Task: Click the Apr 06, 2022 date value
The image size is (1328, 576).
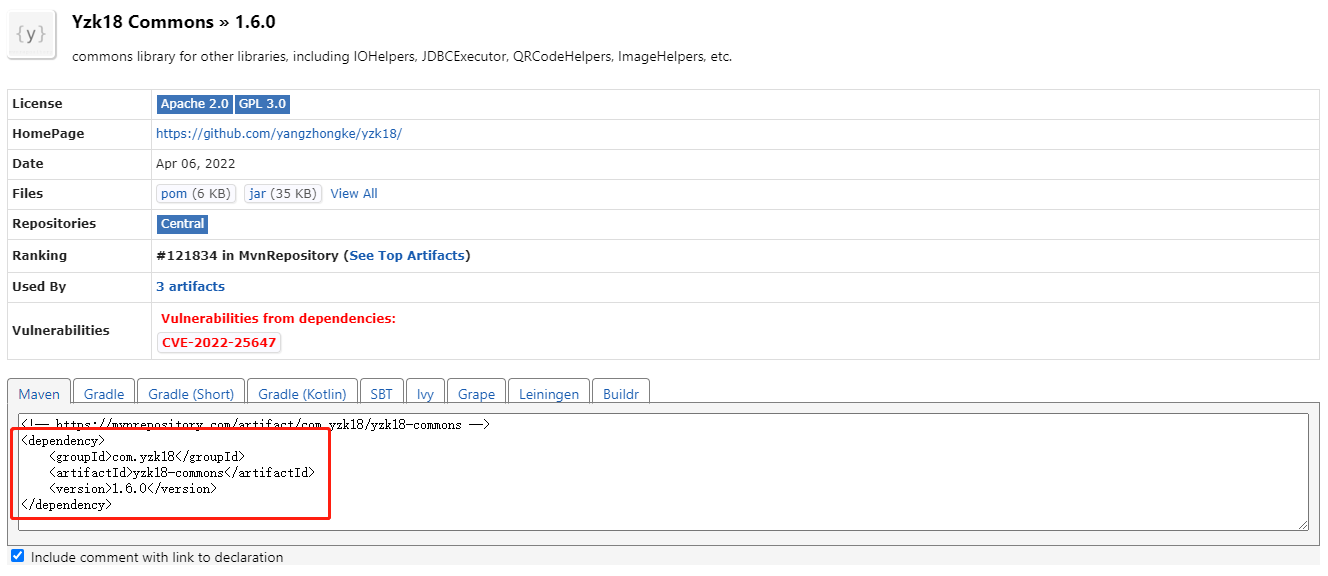Action: pos(196,164)
